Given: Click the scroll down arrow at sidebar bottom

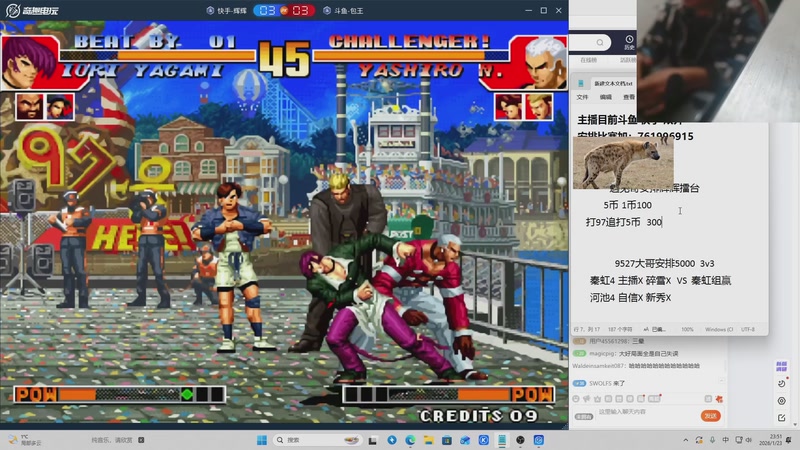Looking at the screenshot, I should [x=795, y=424].
